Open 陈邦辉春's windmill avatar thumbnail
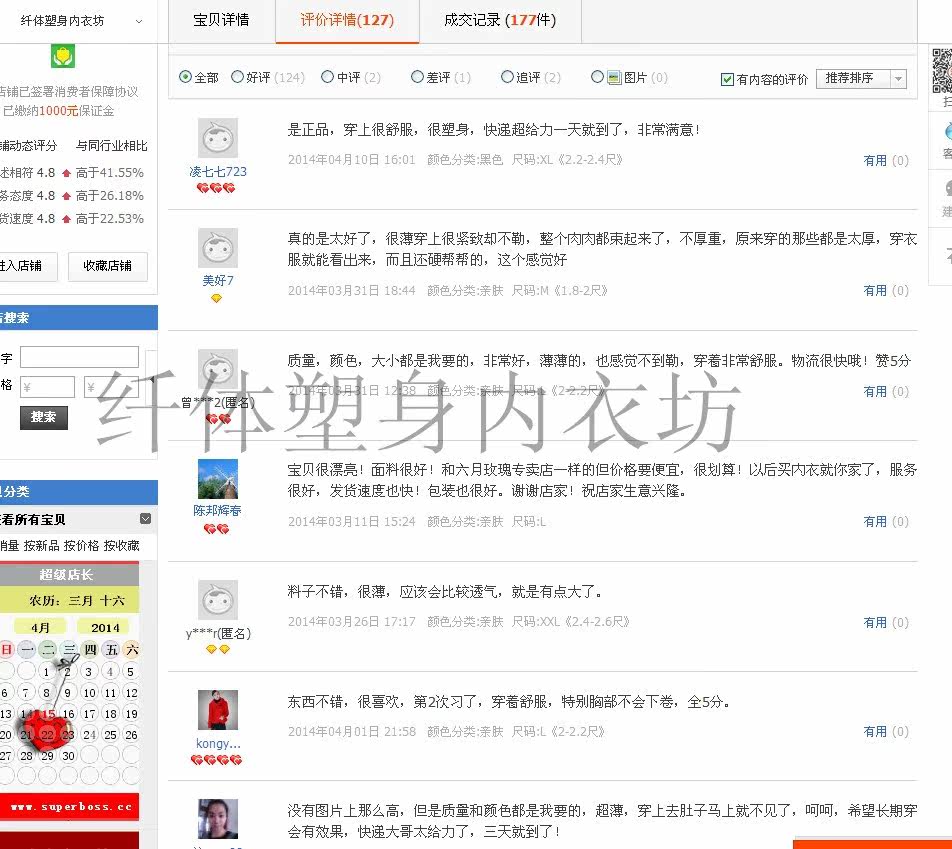 click(x=218, y=479)
